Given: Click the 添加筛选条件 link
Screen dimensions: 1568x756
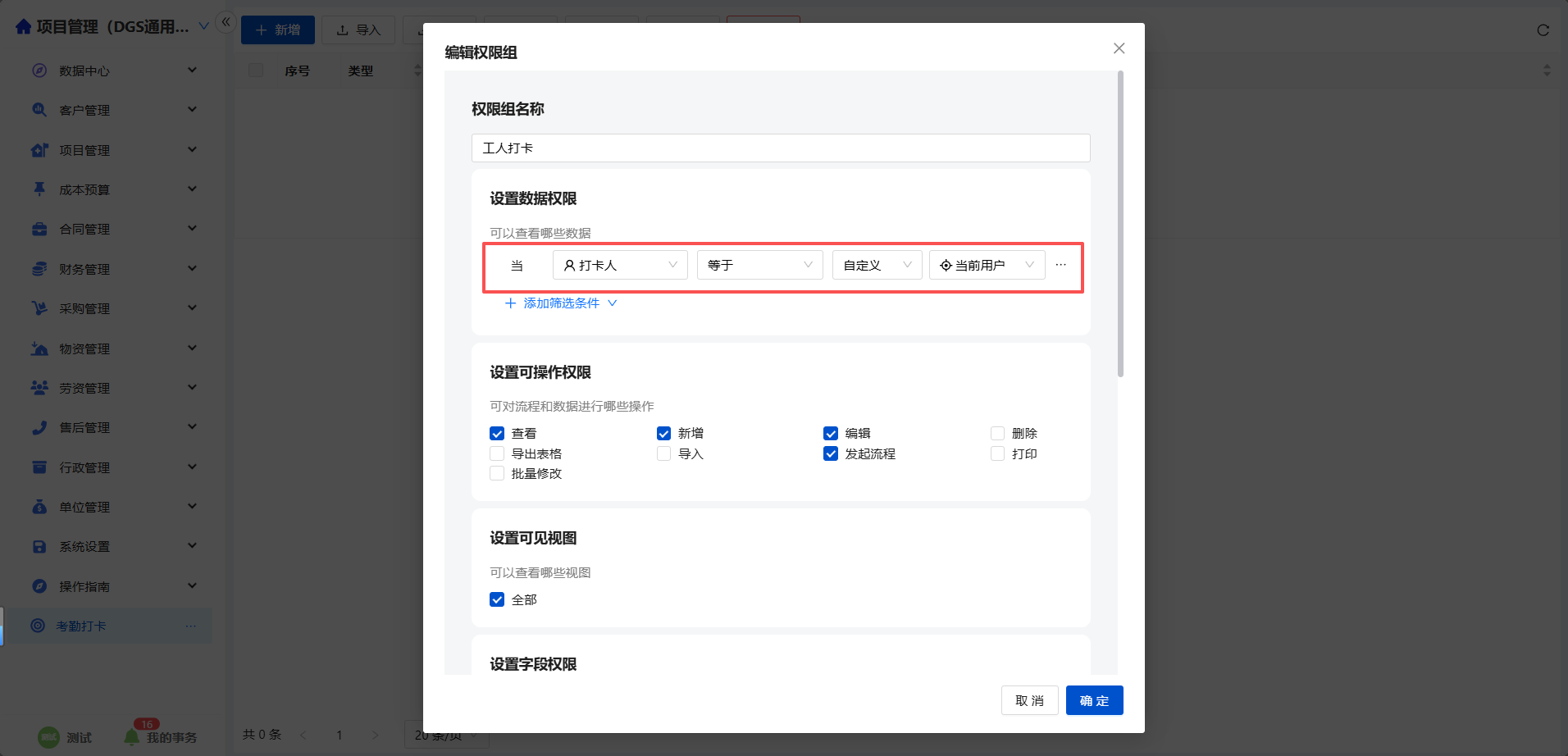Looking at the screenshot, I should click(561, 303).
